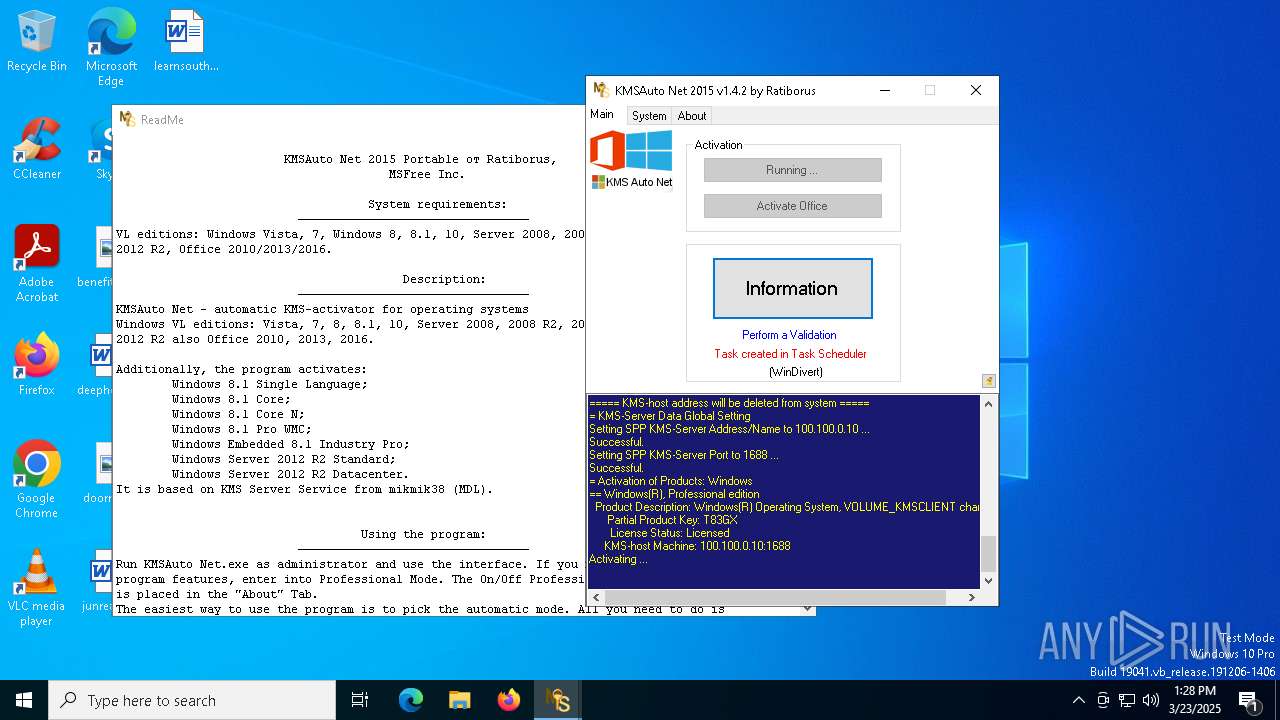Open File Explorer from the taskbar
This screenshot has width=1280, height=720.
459,700
